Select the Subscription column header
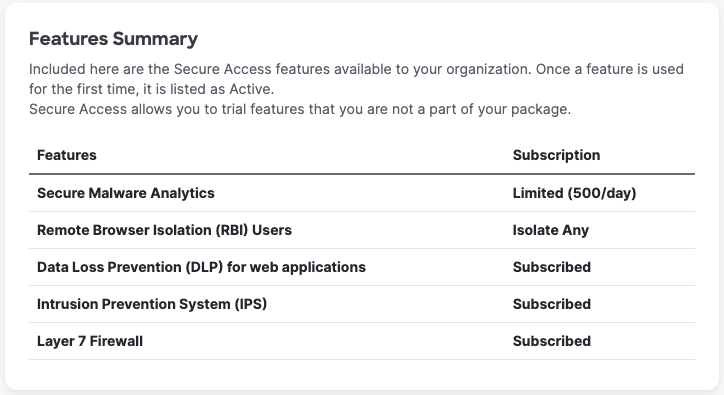Viewport: 724px width, 395px height. tap(556, 155)
